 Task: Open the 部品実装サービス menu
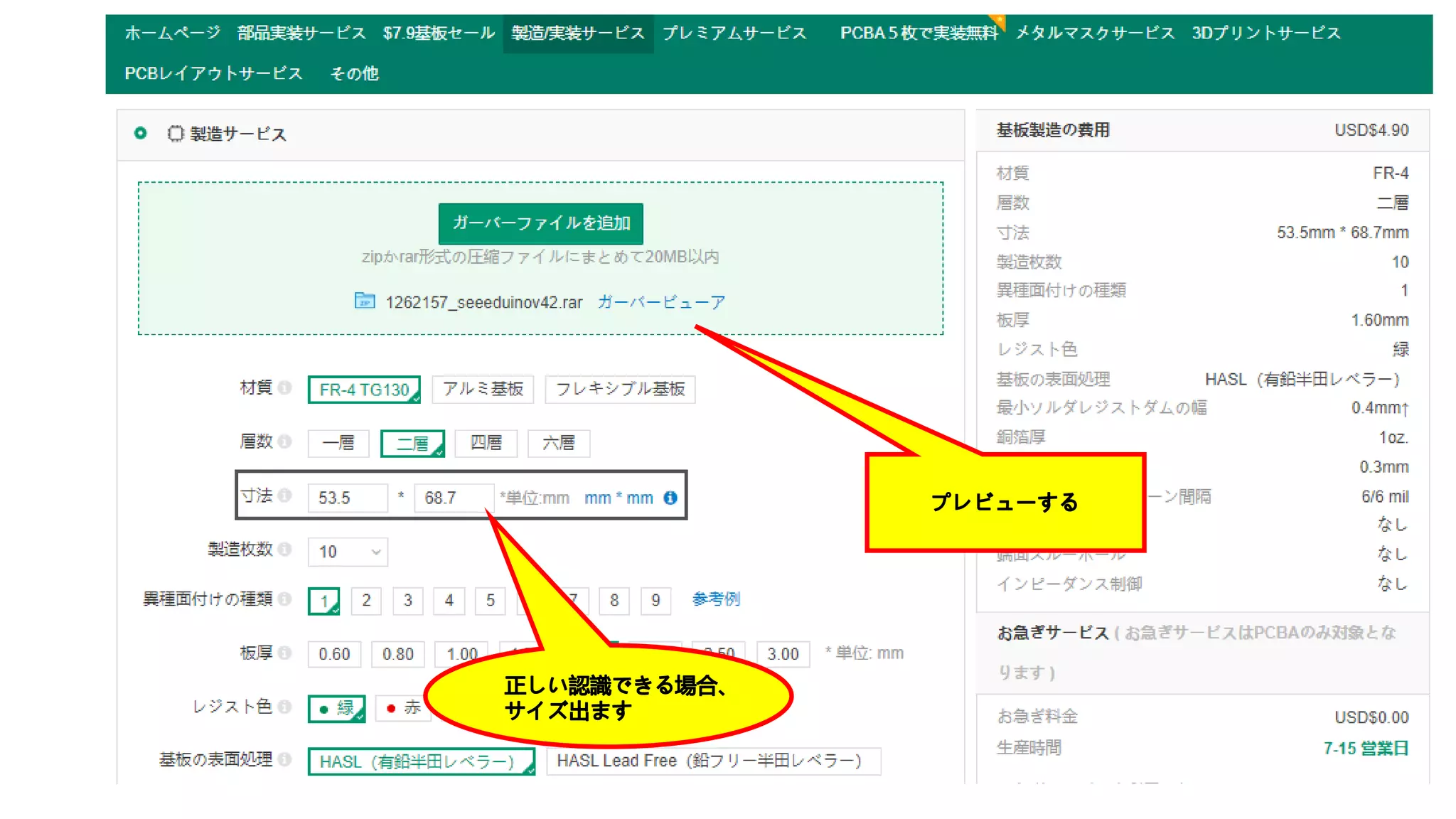pos(301,33)
